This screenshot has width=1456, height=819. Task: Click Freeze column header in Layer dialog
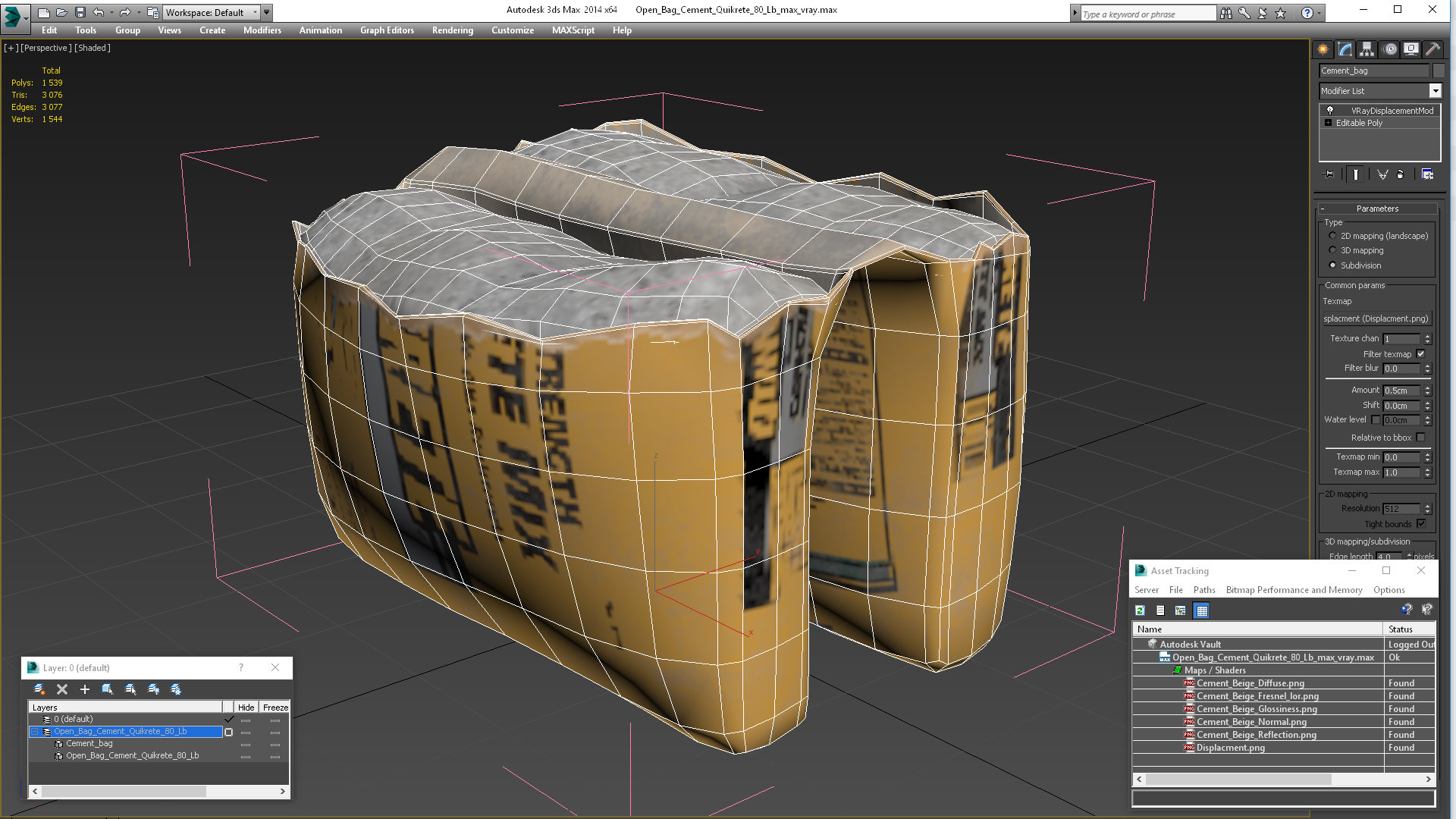275,708
